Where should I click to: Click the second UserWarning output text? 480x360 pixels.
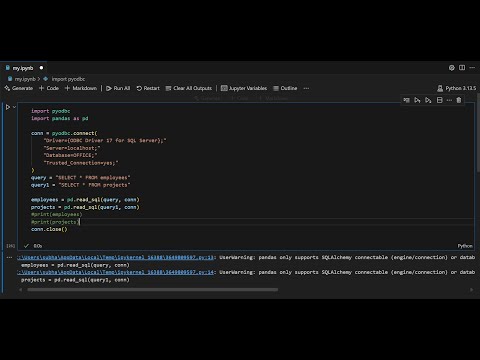pos(347,272)
